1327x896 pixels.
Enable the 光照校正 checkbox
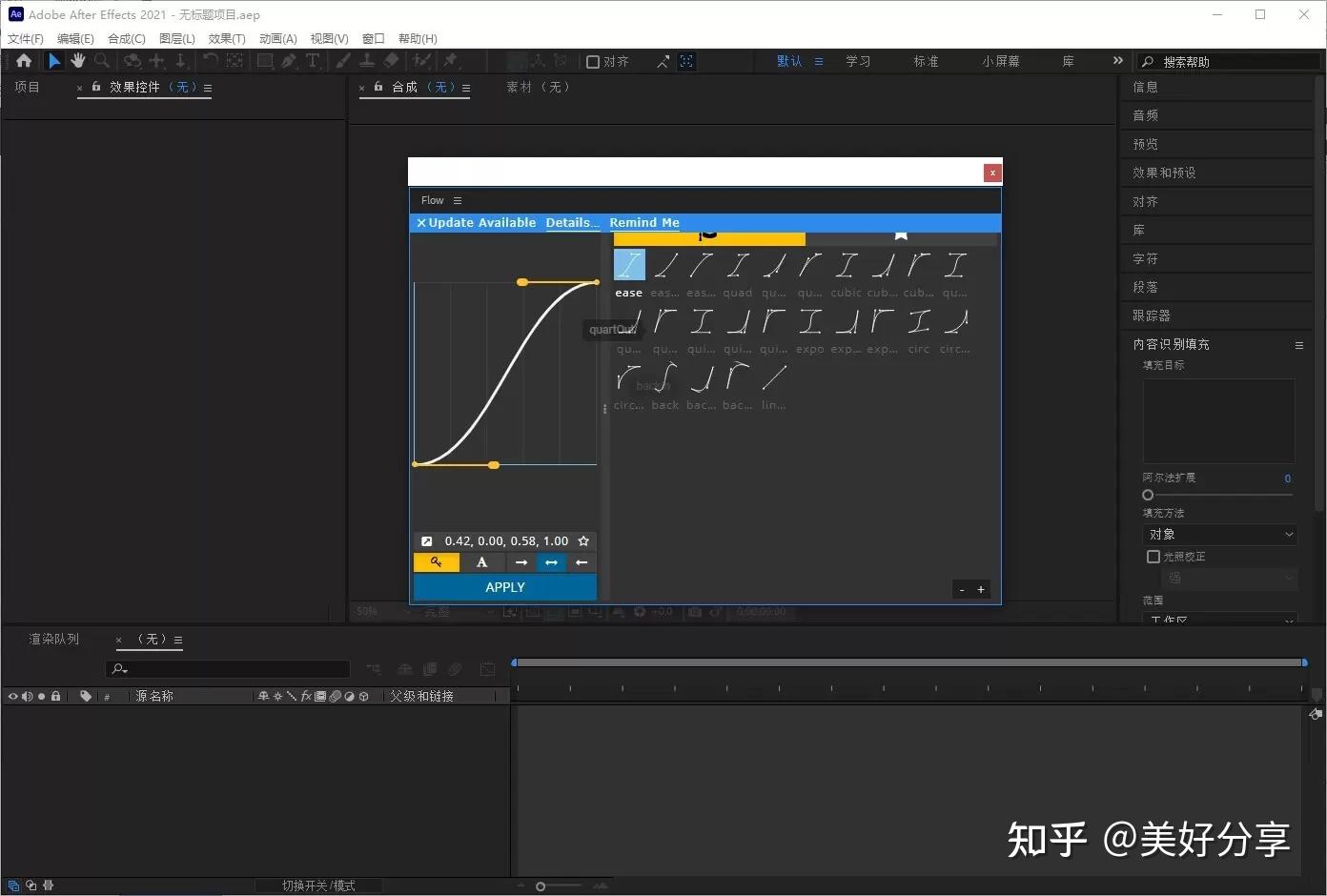(x=1153, y=556)
